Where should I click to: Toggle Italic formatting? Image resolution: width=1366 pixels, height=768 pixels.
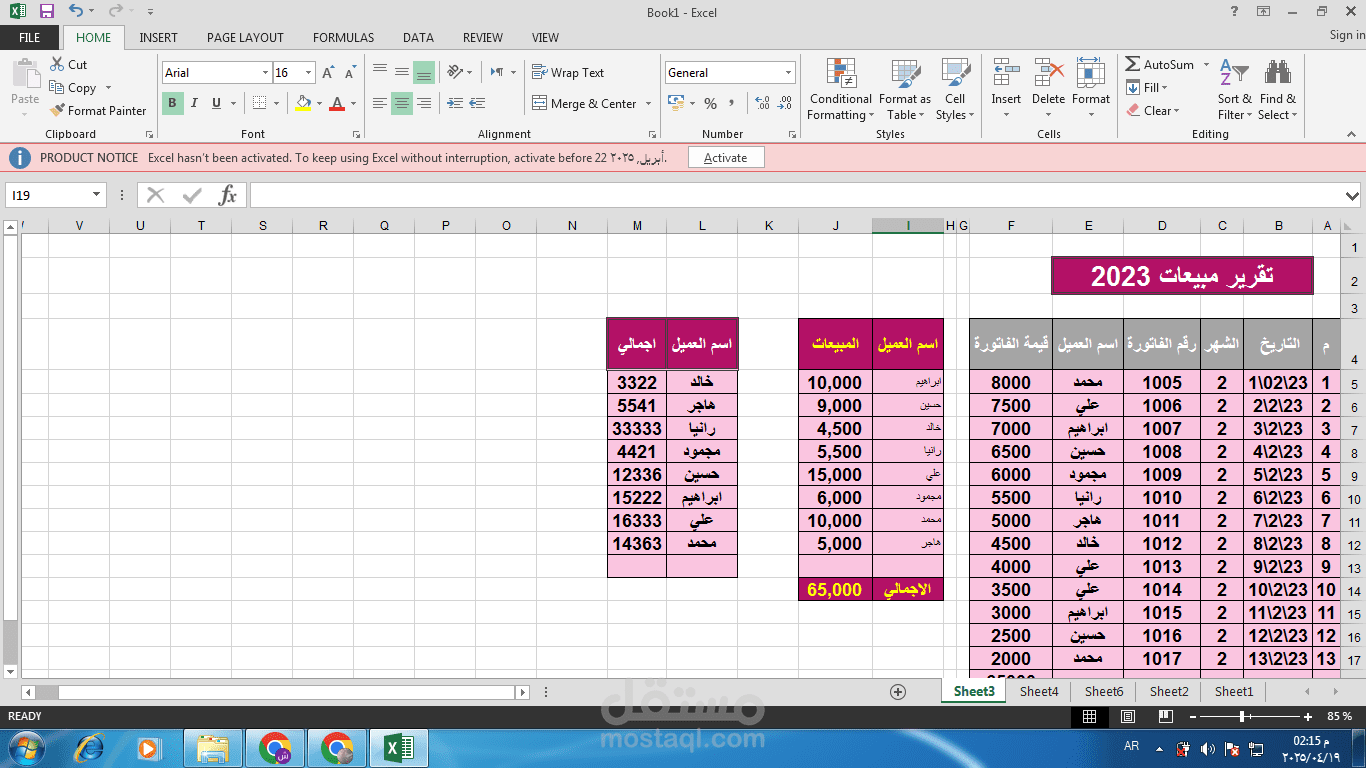(194, 103)
